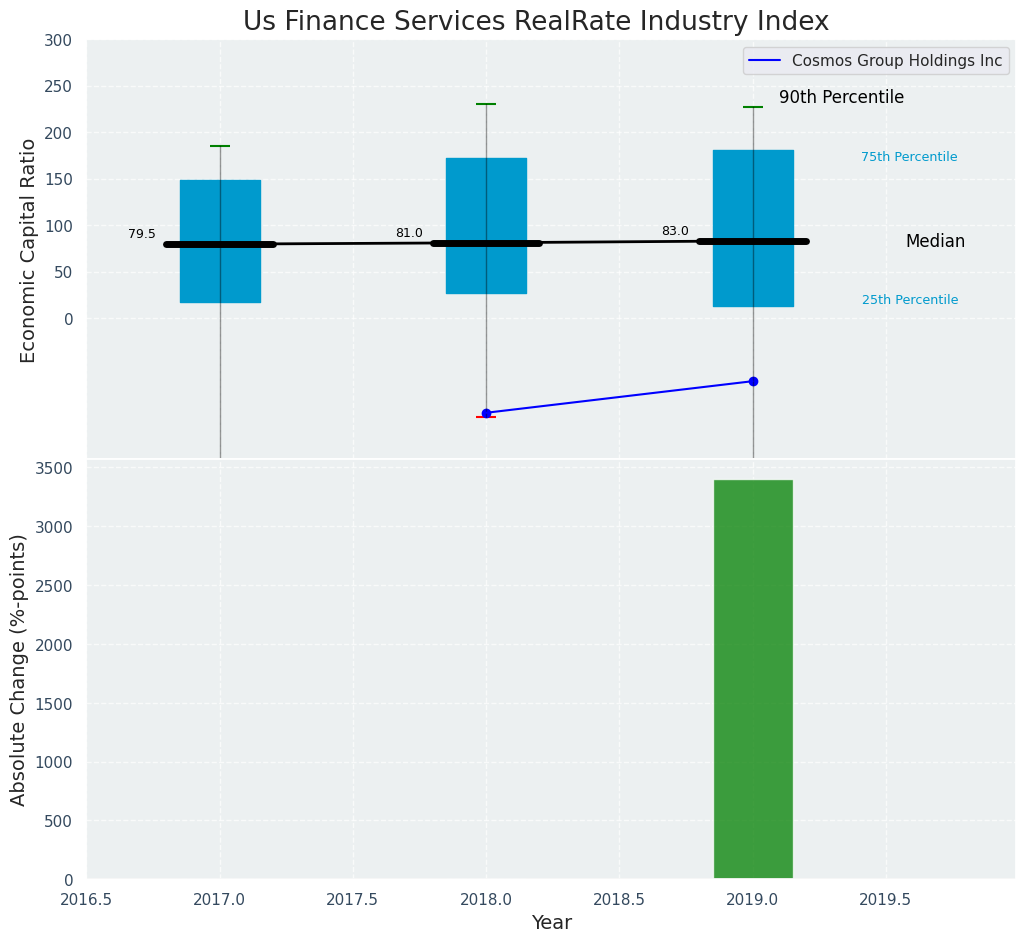Click the upper y-axis tick '250'
1026x942 pixels.
pyautogui.click(x=57, y=87)
